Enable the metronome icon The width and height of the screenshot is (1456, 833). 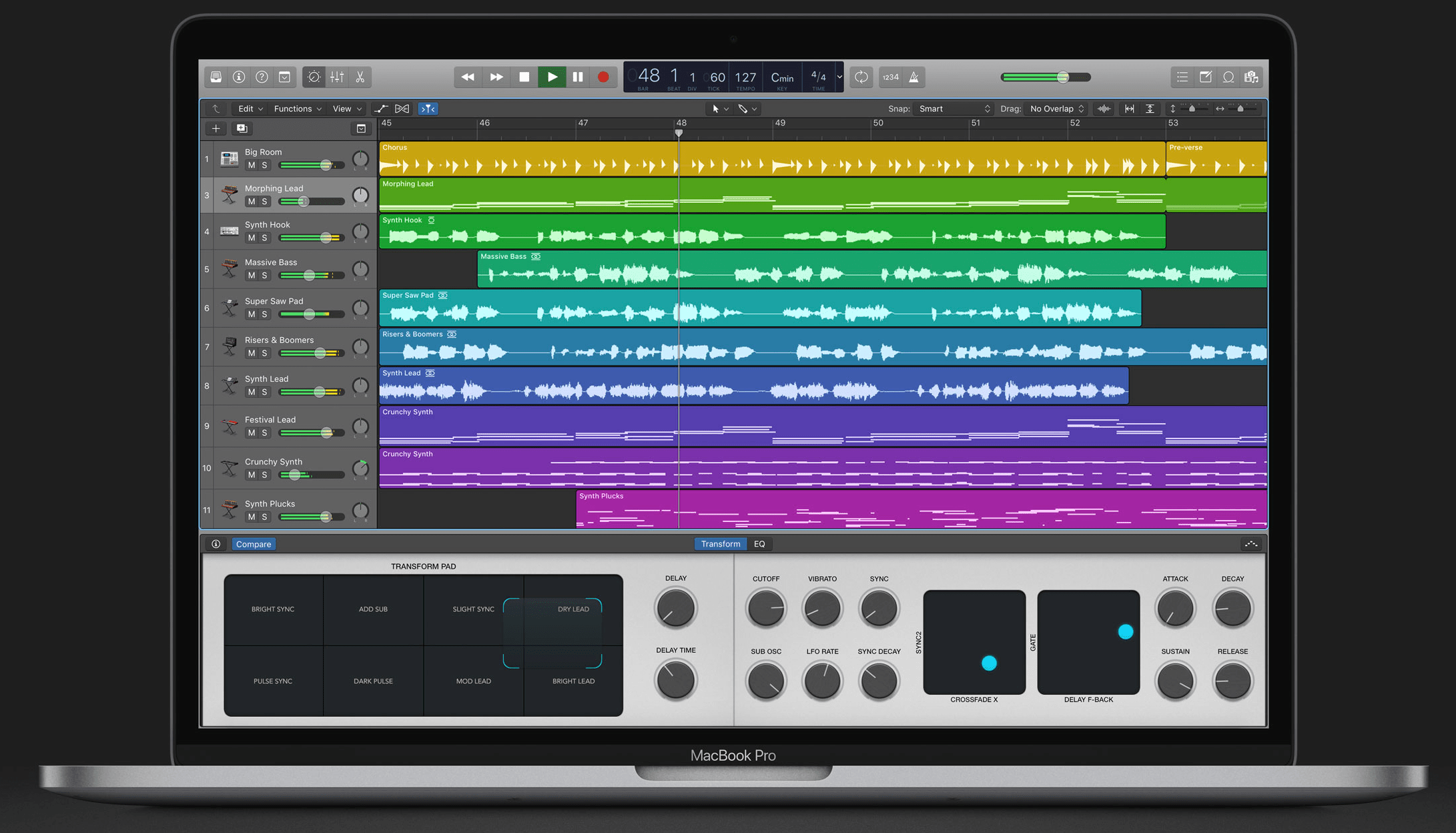click(x=914, y=77)
